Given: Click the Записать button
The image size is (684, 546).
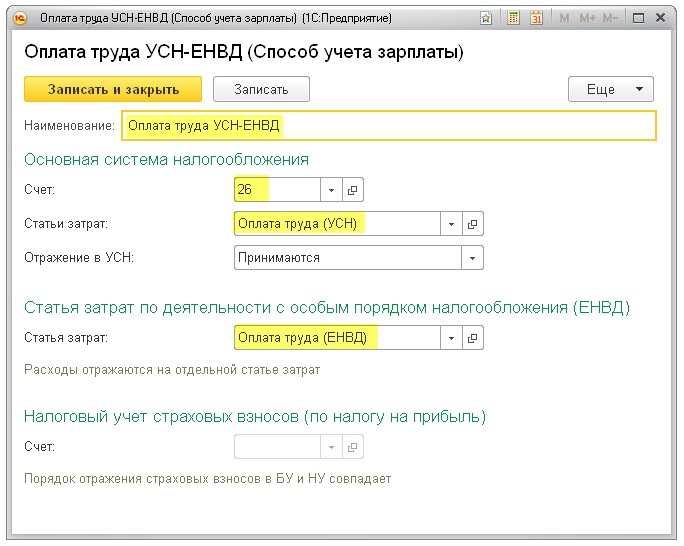Looking at the screenshot, I should click(261, 89).
